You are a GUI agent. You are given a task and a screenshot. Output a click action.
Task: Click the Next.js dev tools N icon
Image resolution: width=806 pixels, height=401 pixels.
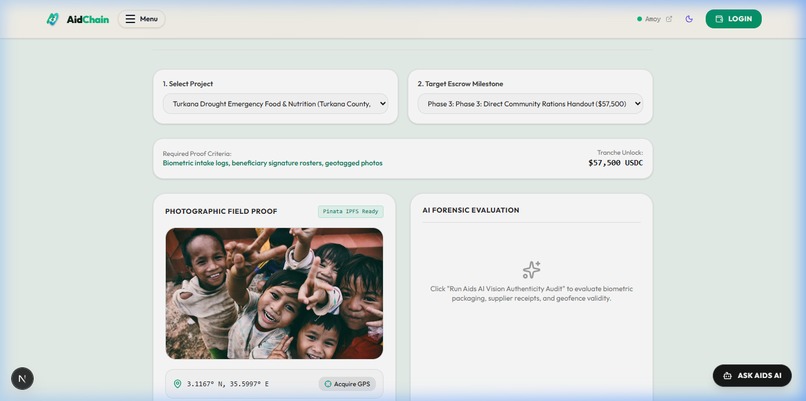point(23,378)
